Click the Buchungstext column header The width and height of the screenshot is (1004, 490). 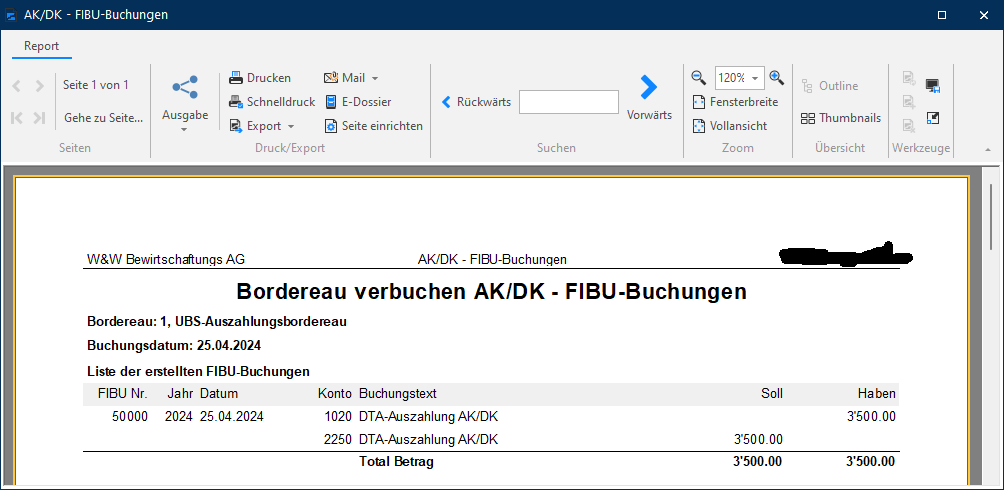point(398,393)
